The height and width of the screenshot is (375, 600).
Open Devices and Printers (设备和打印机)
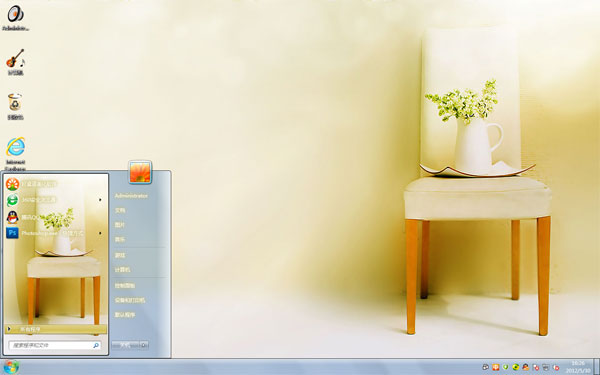coord(130,300)
